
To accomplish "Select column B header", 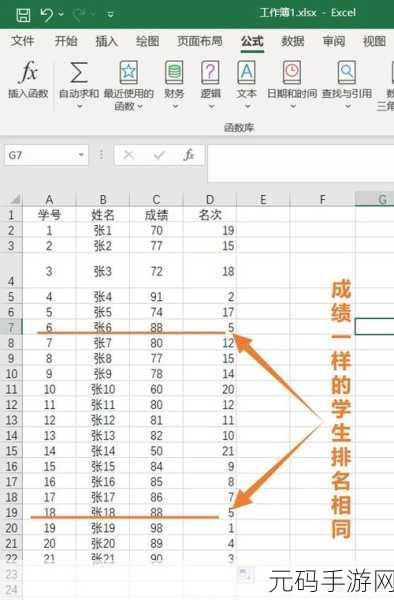I will 103,199.
